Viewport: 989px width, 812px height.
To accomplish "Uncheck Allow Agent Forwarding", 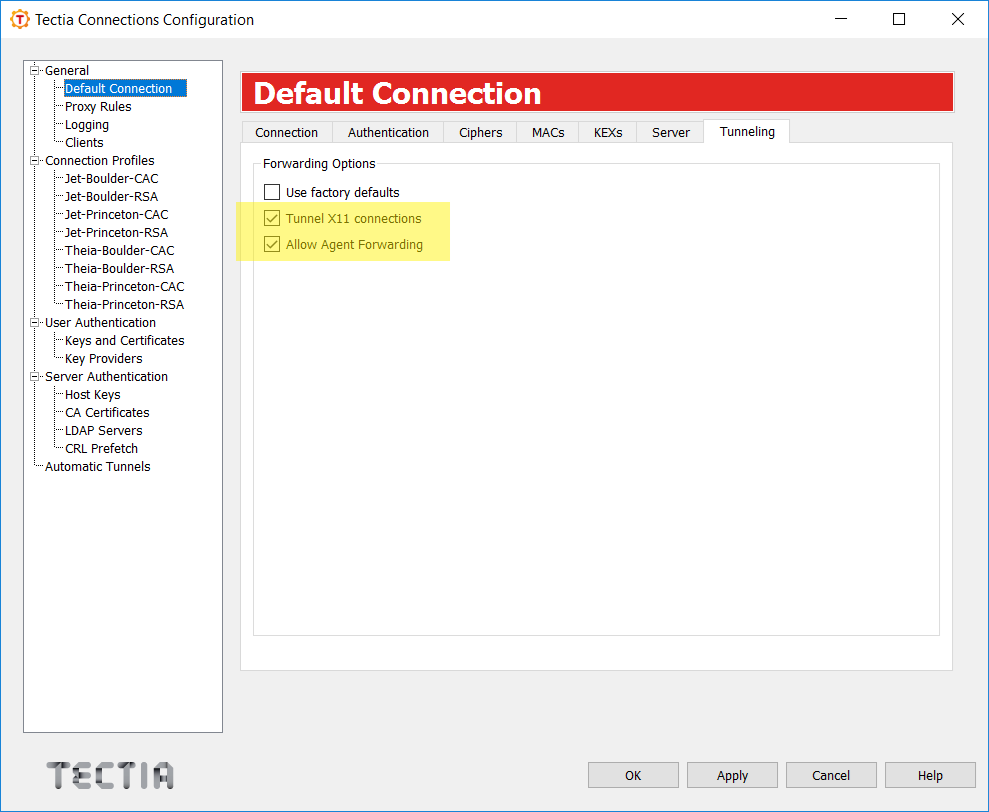I will [272, 244].
